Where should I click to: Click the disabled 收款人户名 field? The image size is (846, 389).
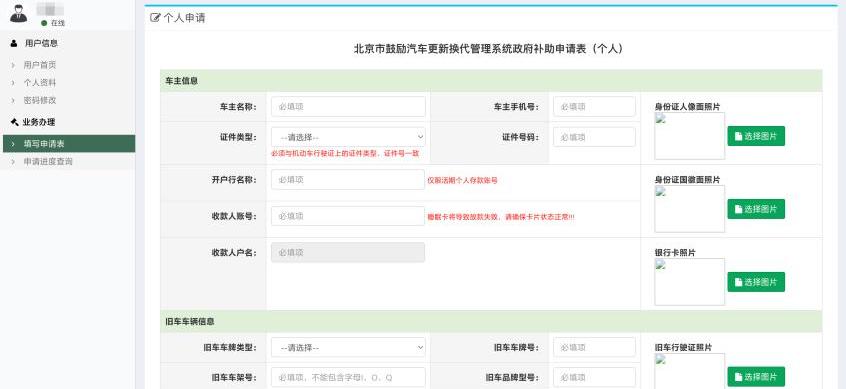pos(348,252)
